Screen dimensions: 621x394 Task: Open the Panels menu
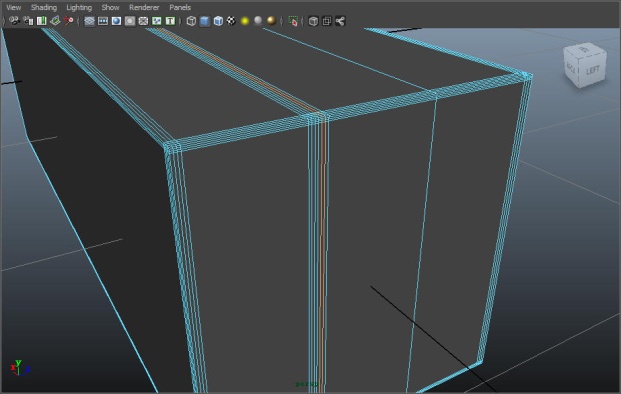(x=180, y=7)
